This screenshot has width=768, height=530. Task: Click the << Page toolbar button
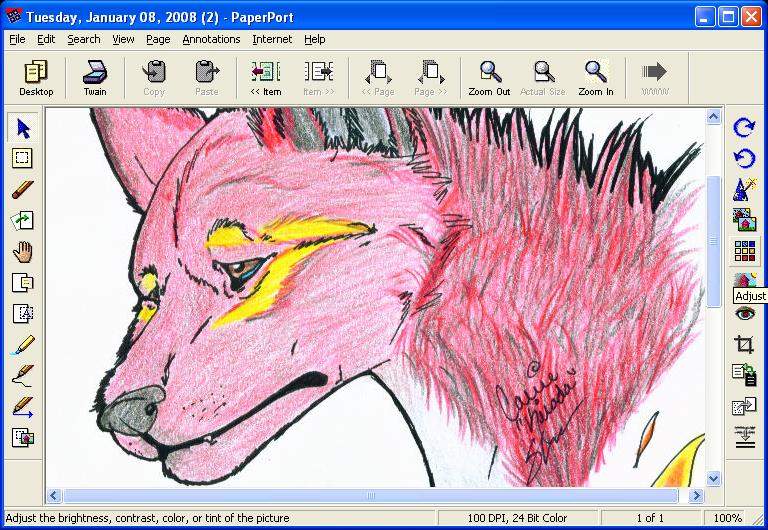click(378, 78)
